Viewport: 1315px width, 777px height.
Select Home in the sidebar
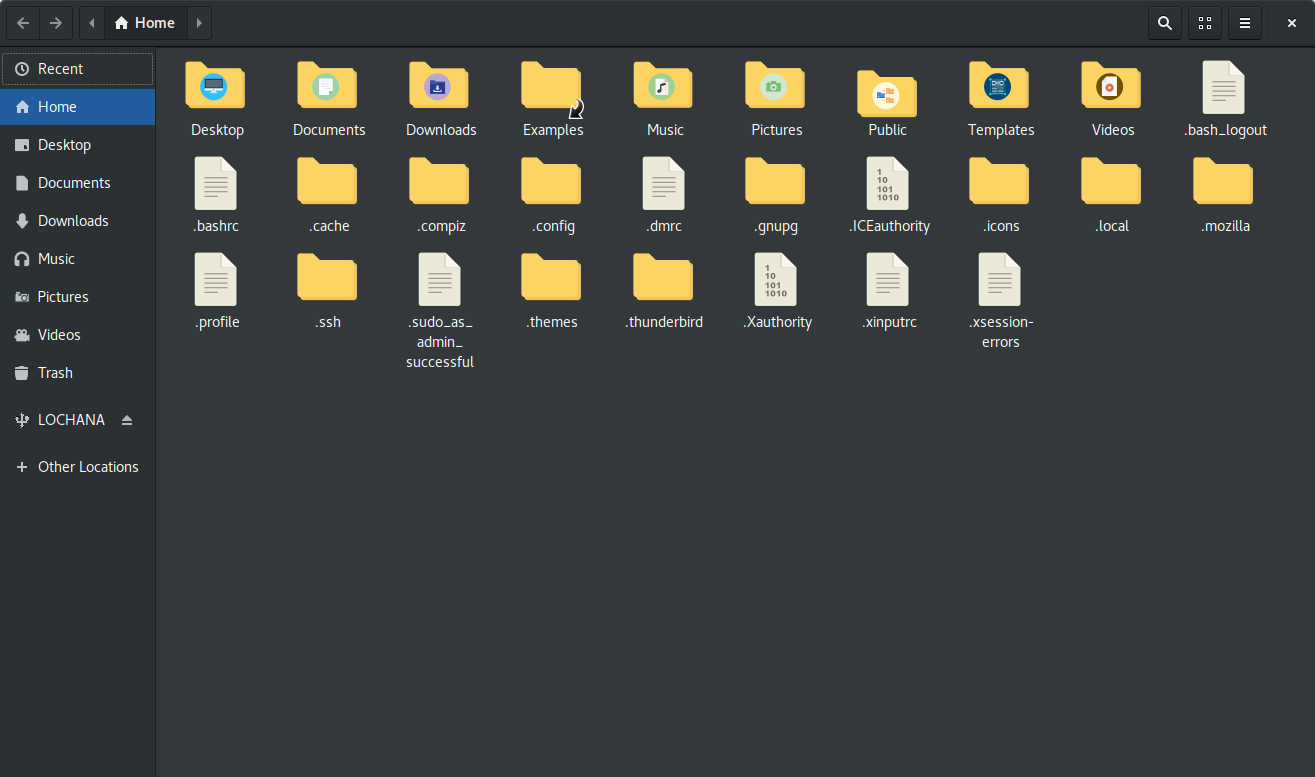pyautogui.click(x=77, y=107)
